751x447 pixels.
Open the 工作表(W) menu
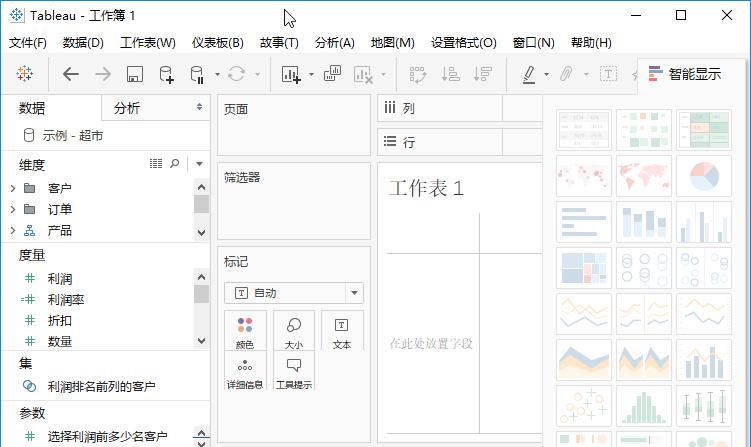click(148, 43)
